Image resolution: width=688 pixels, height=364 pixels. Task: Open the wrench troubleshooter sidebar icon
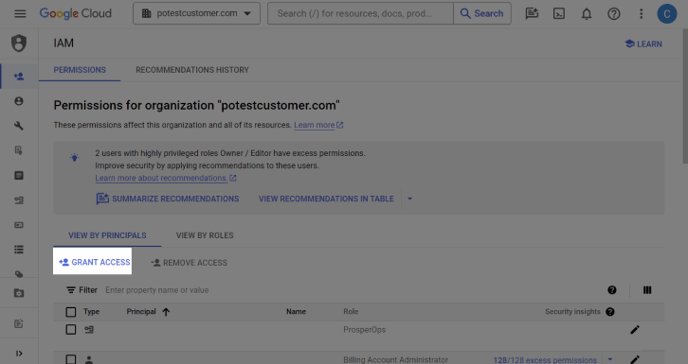[x=19, y=126]
